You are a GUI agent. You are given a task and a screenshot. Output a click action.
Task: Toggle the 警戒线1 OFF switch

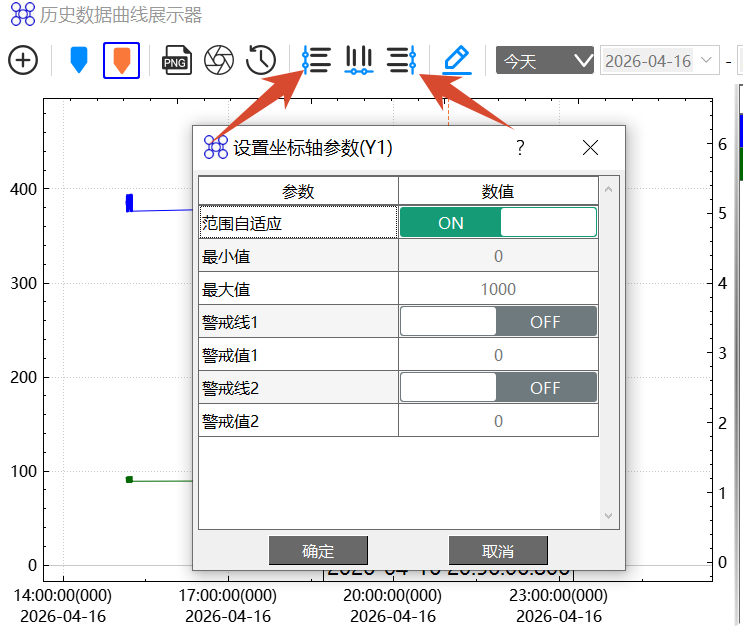(498, 322)
